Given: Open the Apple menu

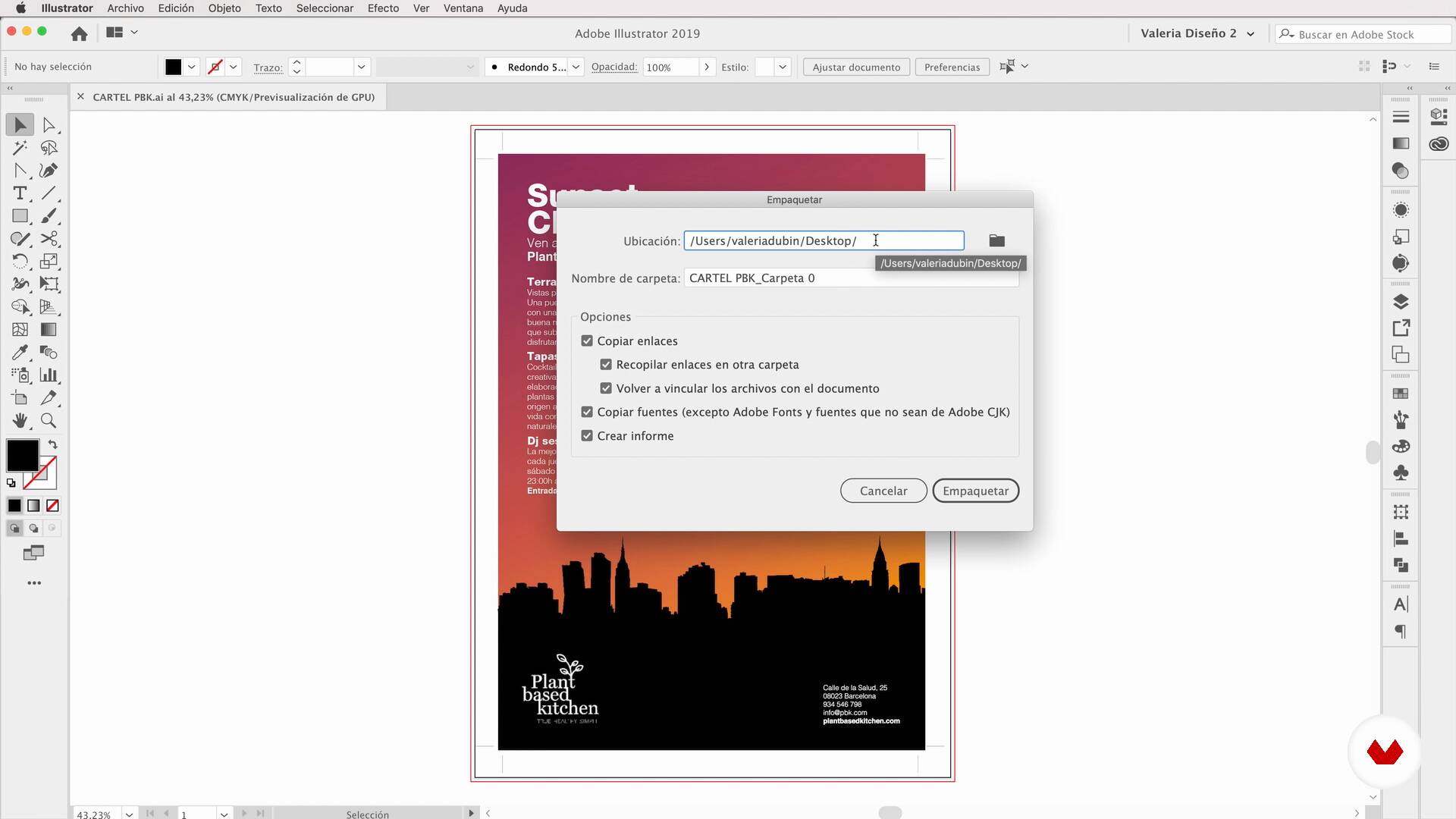Looking at the screenshot, I should pyautogui.click(x=20, y=8).
